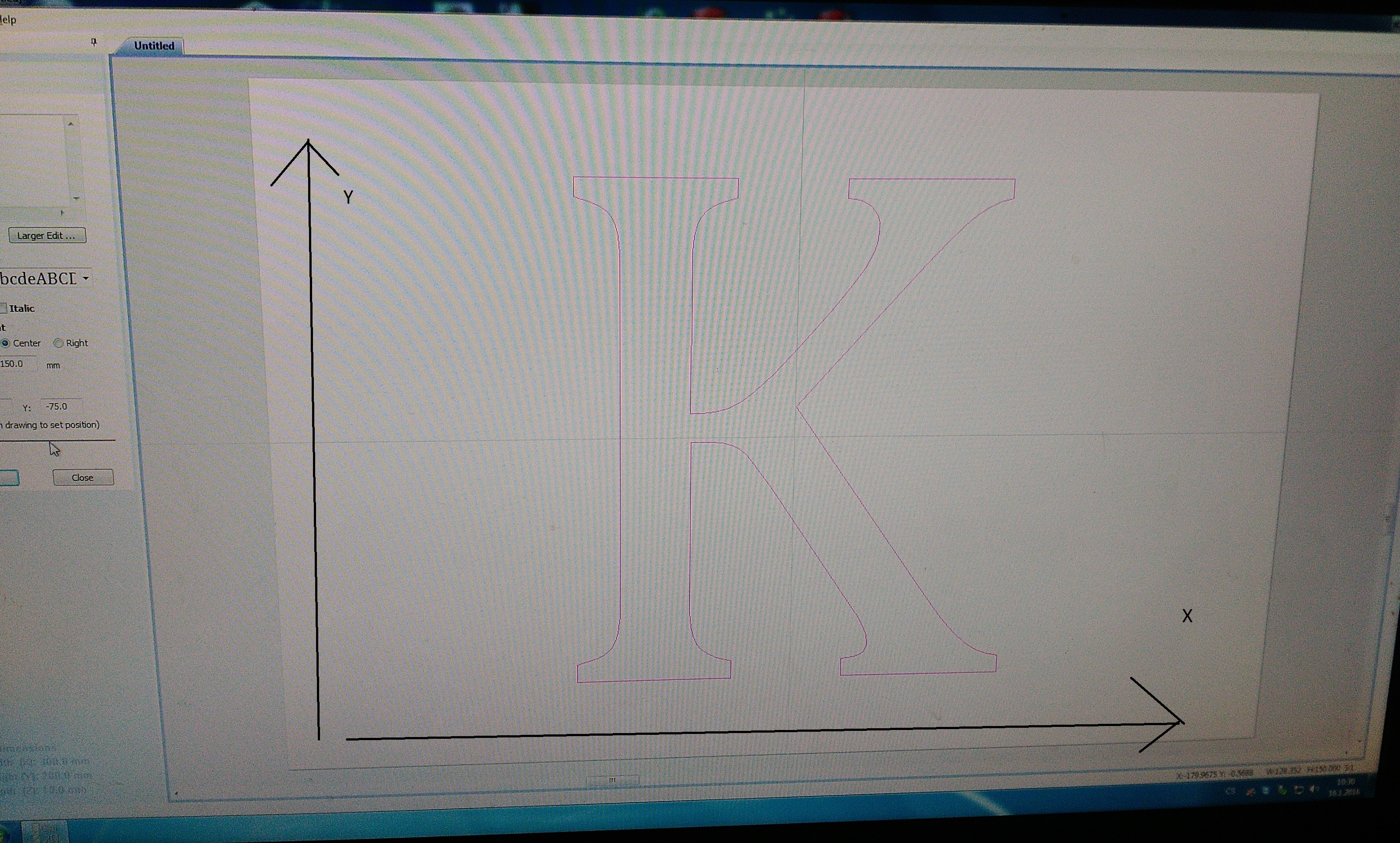
Task: Click the panel pin icon
Action: click(94, 42)
